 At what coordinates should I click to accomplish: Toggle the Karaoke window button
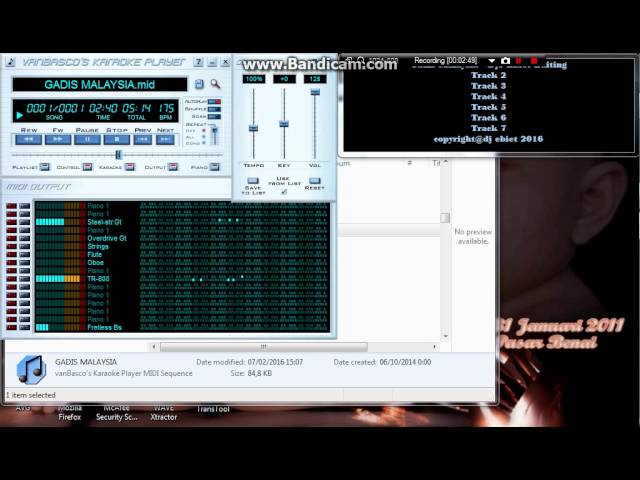130,167
